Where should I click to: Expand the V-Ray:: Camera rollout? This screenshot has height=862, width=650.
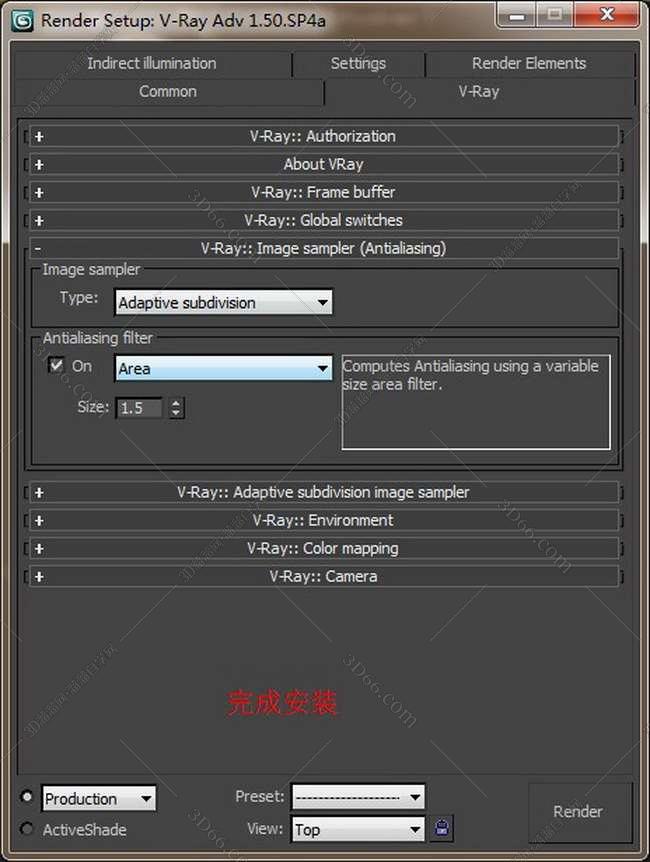[323, 576]
